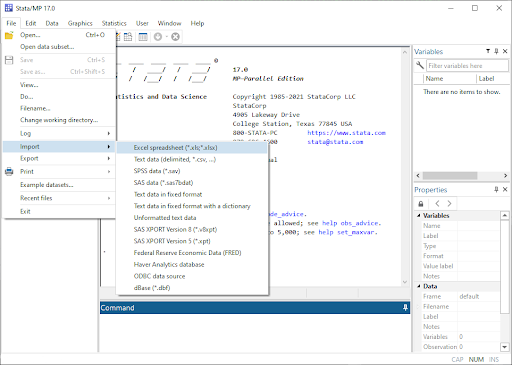Click the filter icon in Variables panel header
This screenshot has width=512, height=365.
(x=488, y=51)
